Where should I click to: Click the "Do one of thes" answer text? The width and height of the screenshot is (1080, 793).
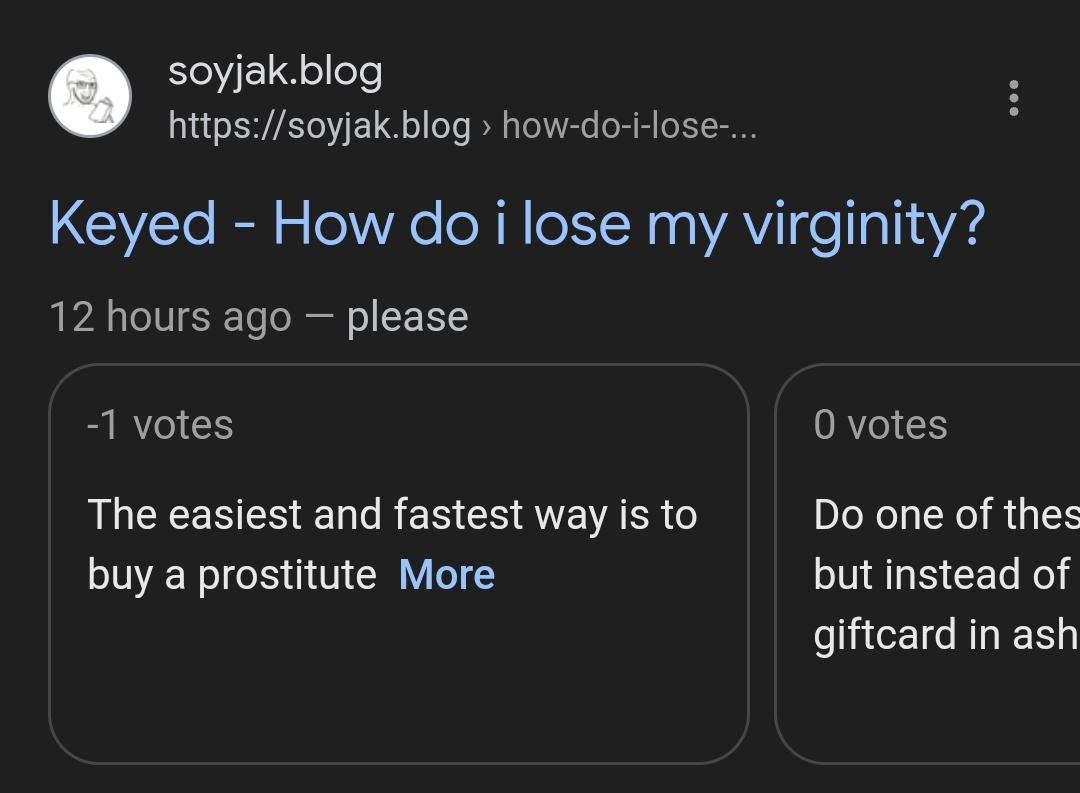[x=945, y=515]
